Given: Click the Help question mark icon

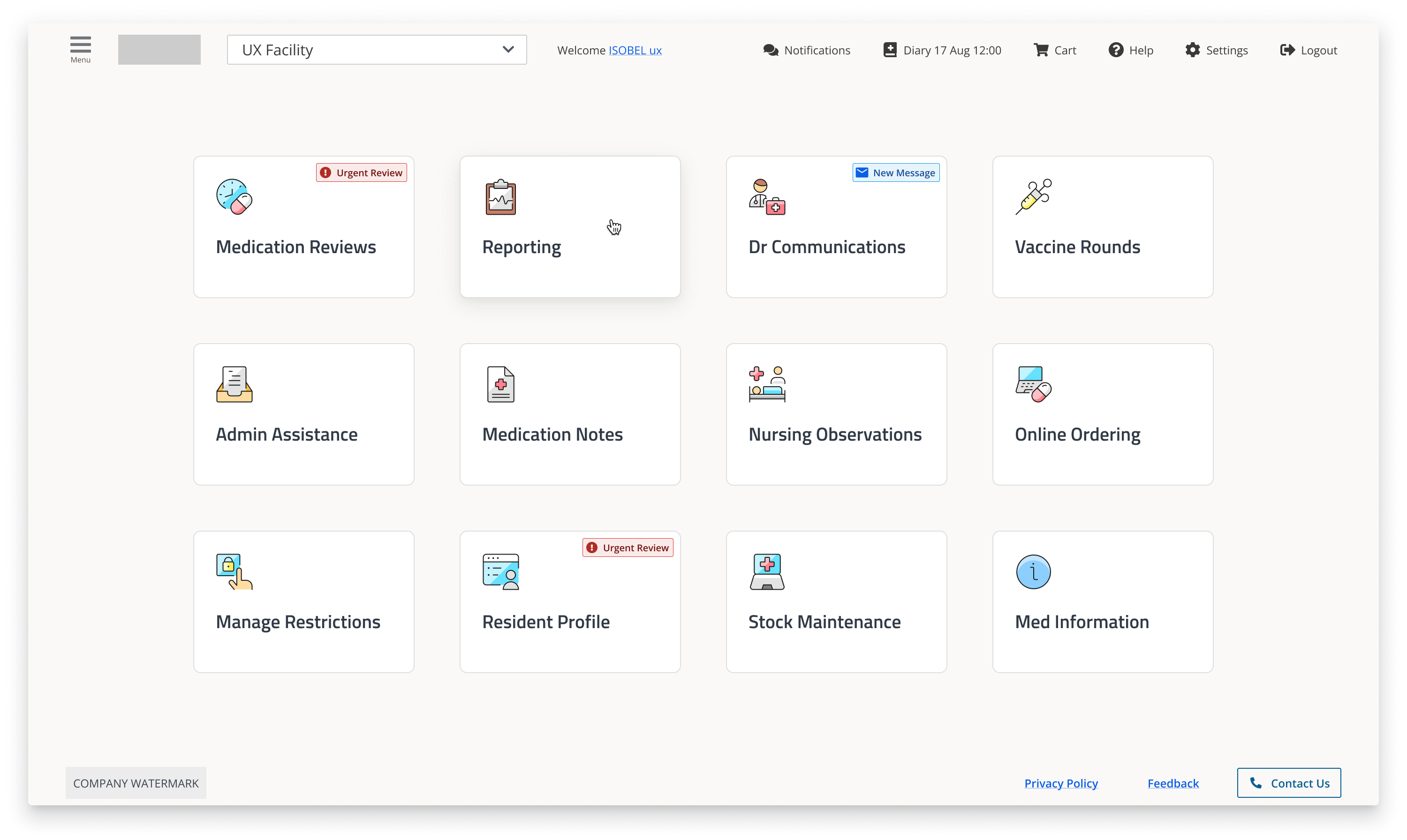Looking at the screenshot, I should tap(1115, 50).
